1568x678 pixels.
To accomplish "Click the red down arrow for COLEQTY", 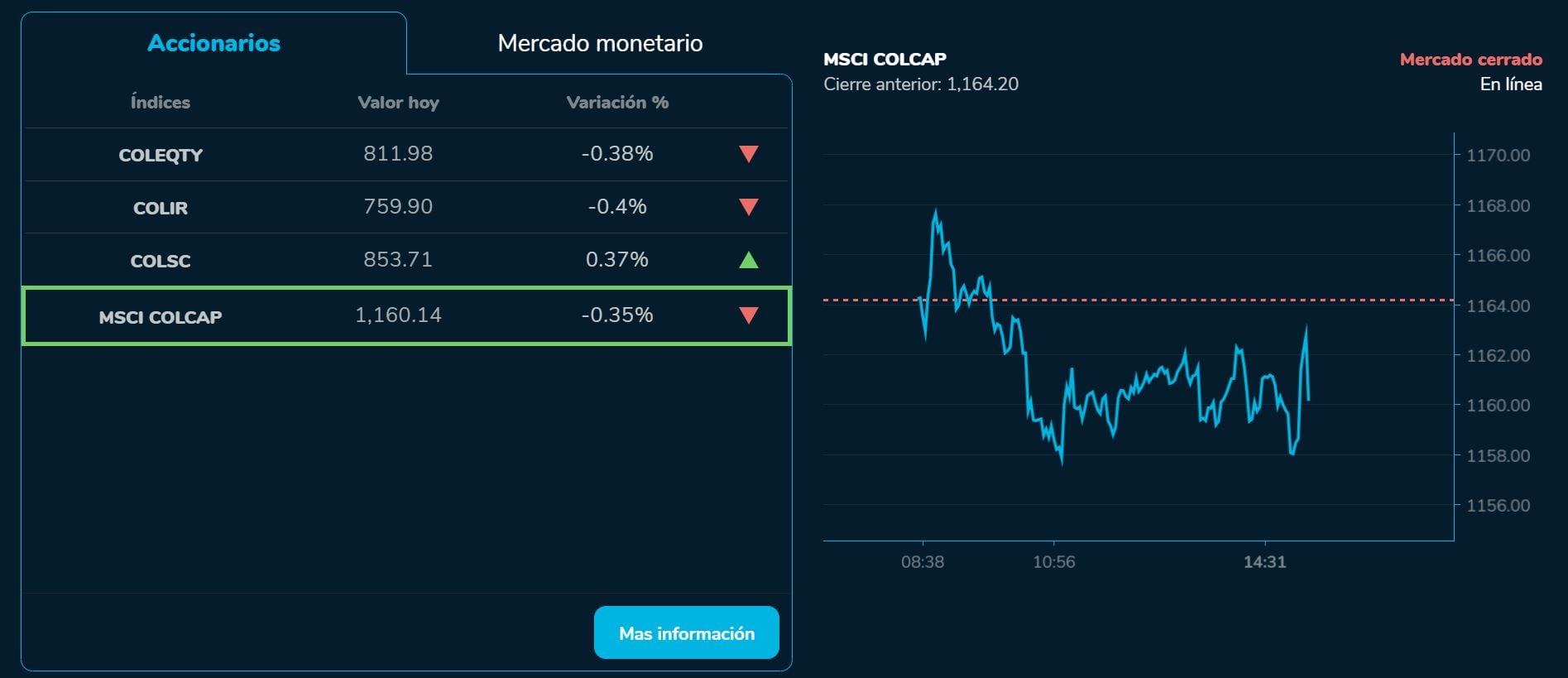I will 748,154.
